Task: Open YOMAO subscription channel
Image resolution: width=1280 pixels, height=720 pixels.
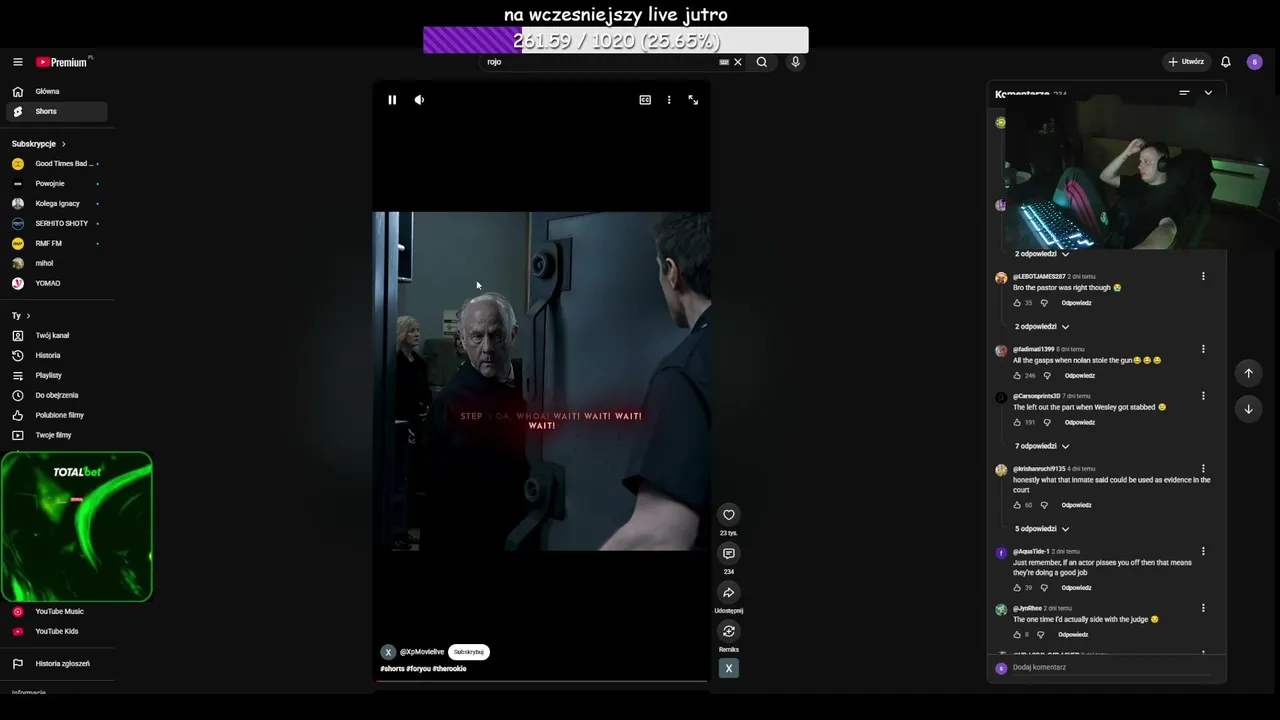Action: point(56,284)
